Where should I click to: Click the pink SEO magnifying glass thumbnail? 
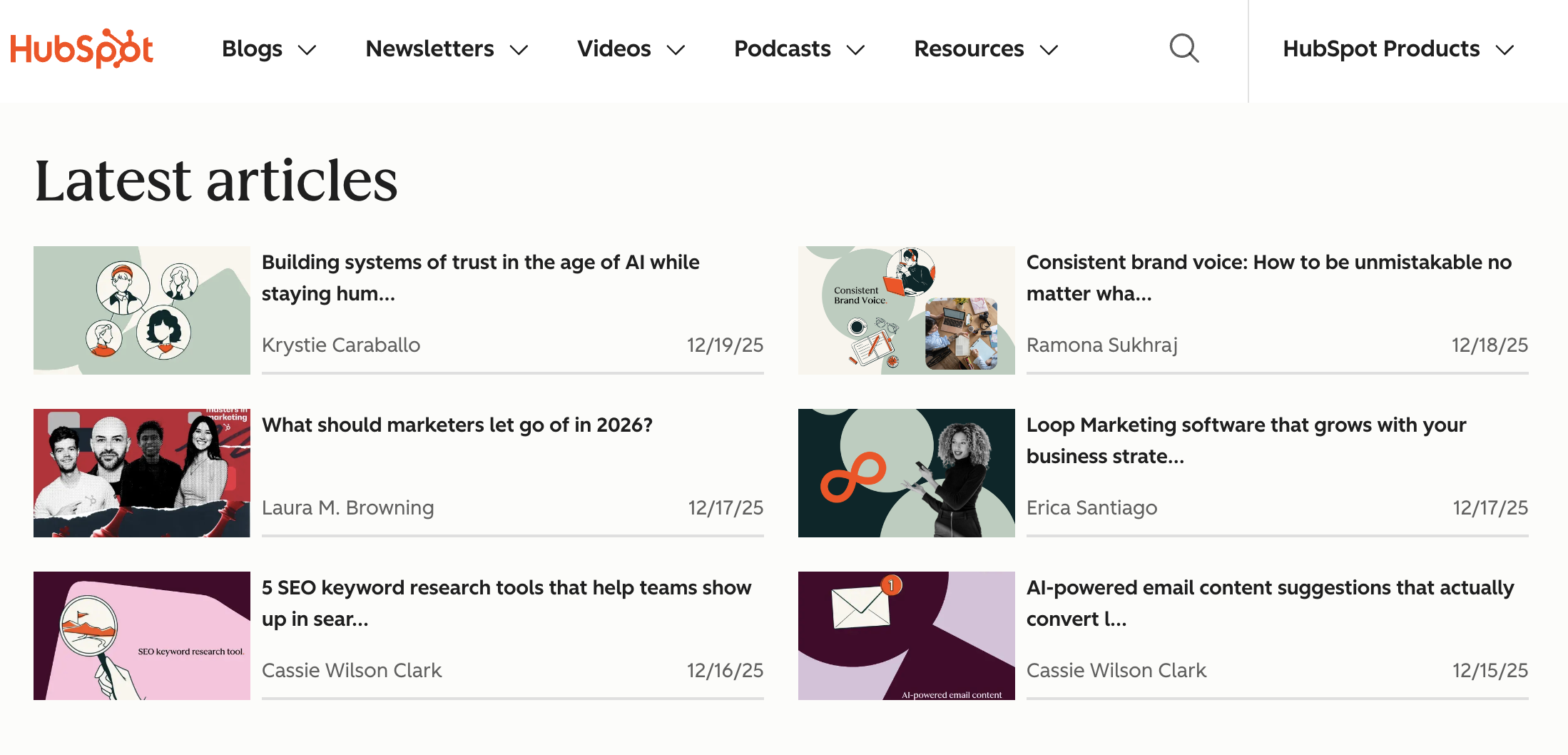142,636
